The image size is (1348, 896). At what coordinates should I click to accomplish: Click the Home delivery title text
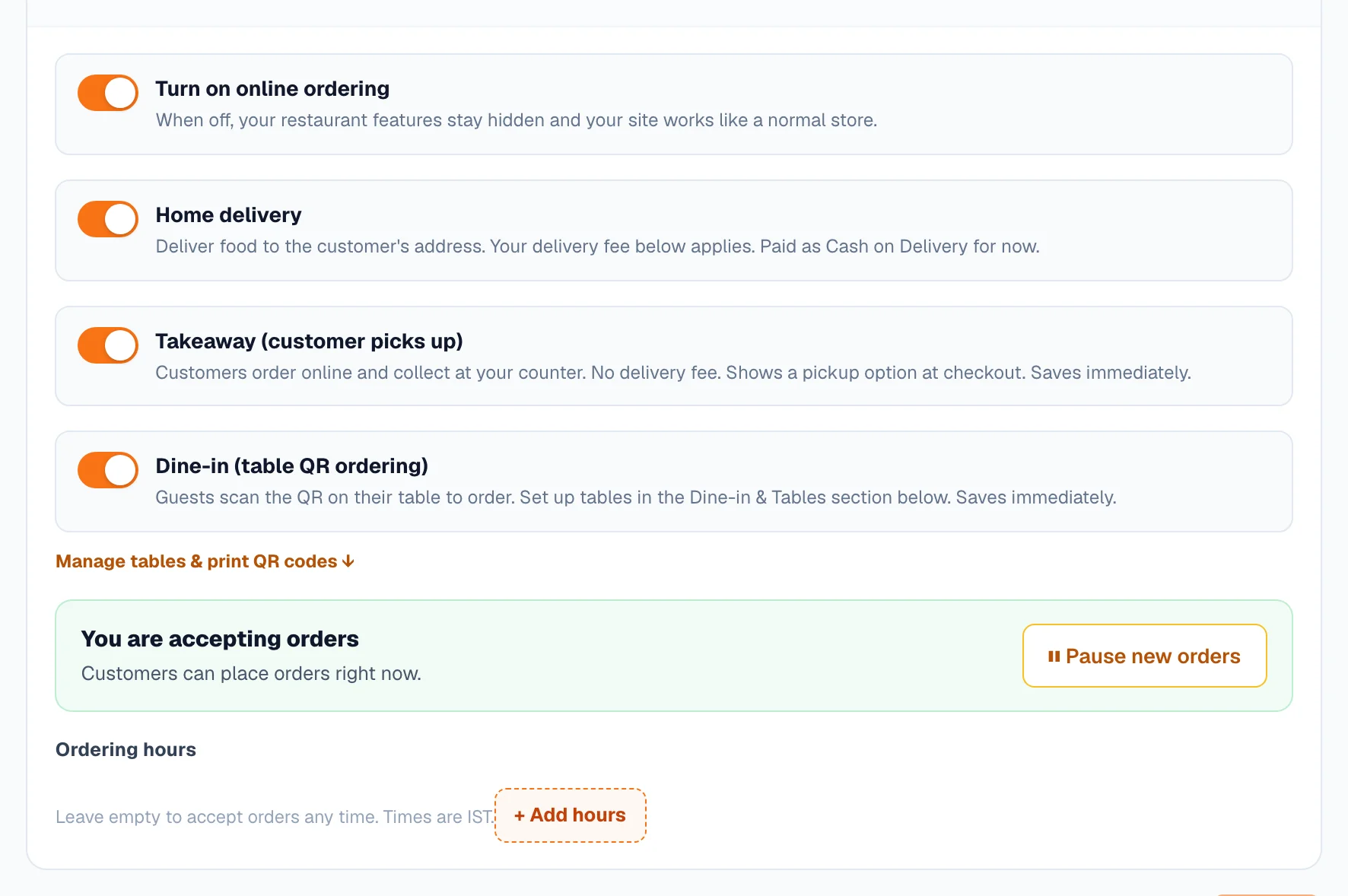tap(228, 215)
